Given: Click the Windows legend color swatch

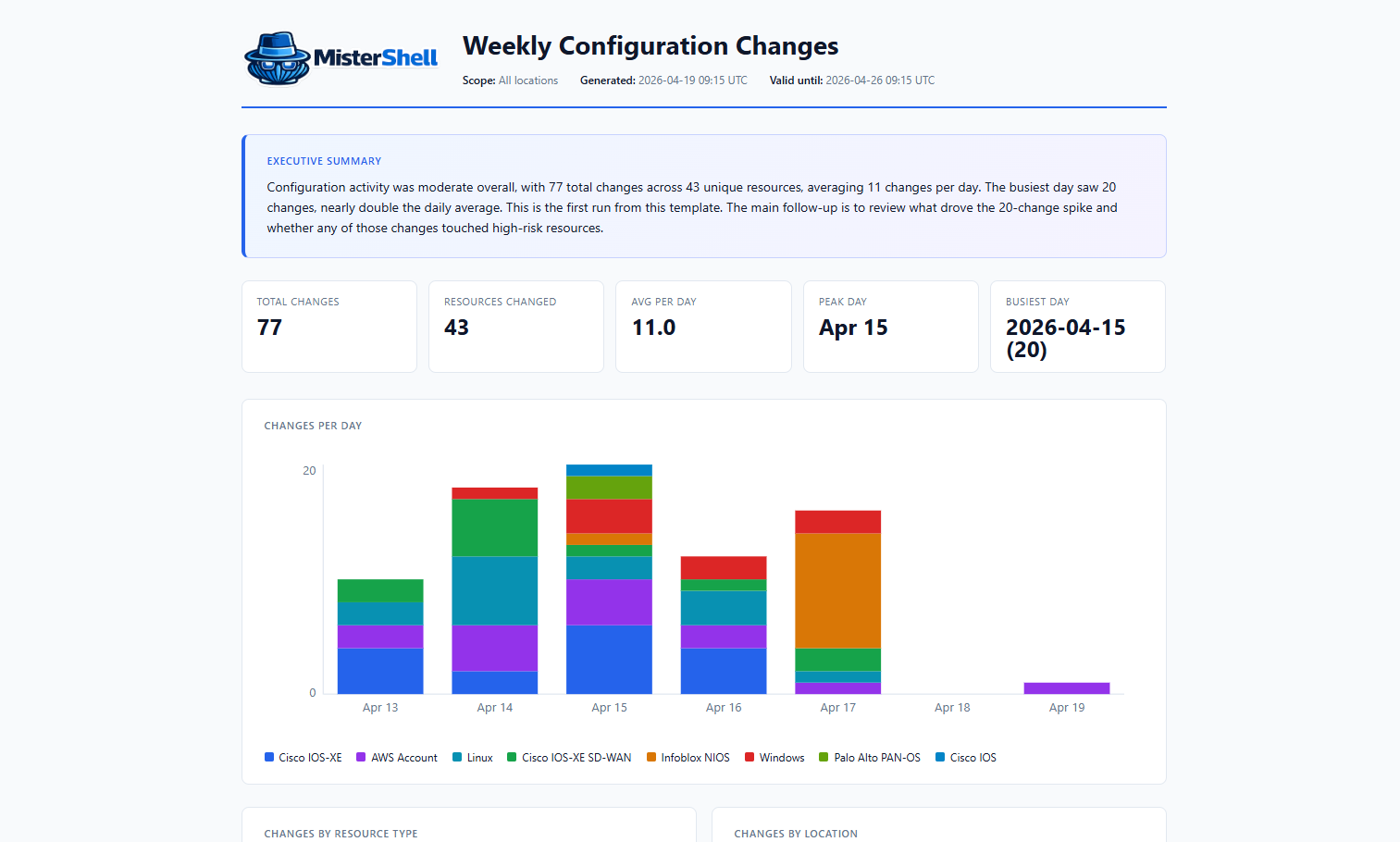Looking at the screenshot, I should click(x=750, y=757).
